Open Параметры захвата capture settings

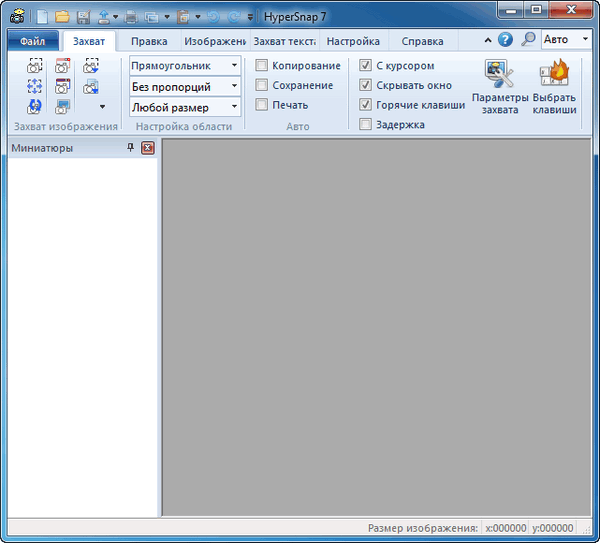tap(499, 87)
